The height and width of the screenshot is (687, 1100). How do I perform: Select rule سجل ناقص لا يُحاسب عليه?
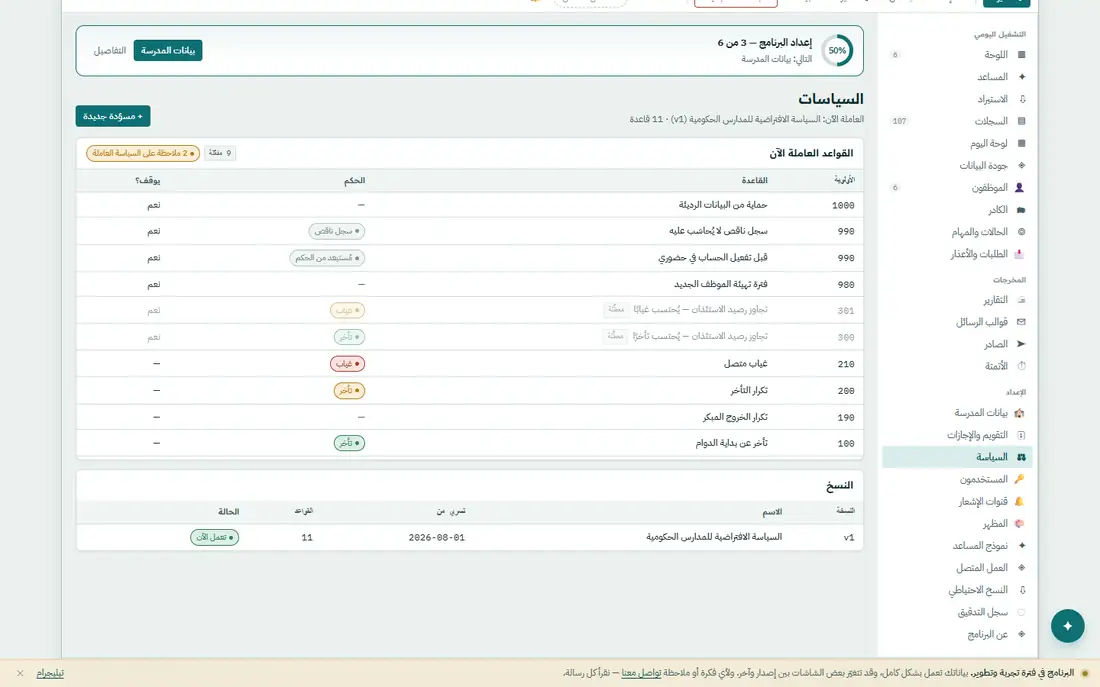click(x=469, y=231)
